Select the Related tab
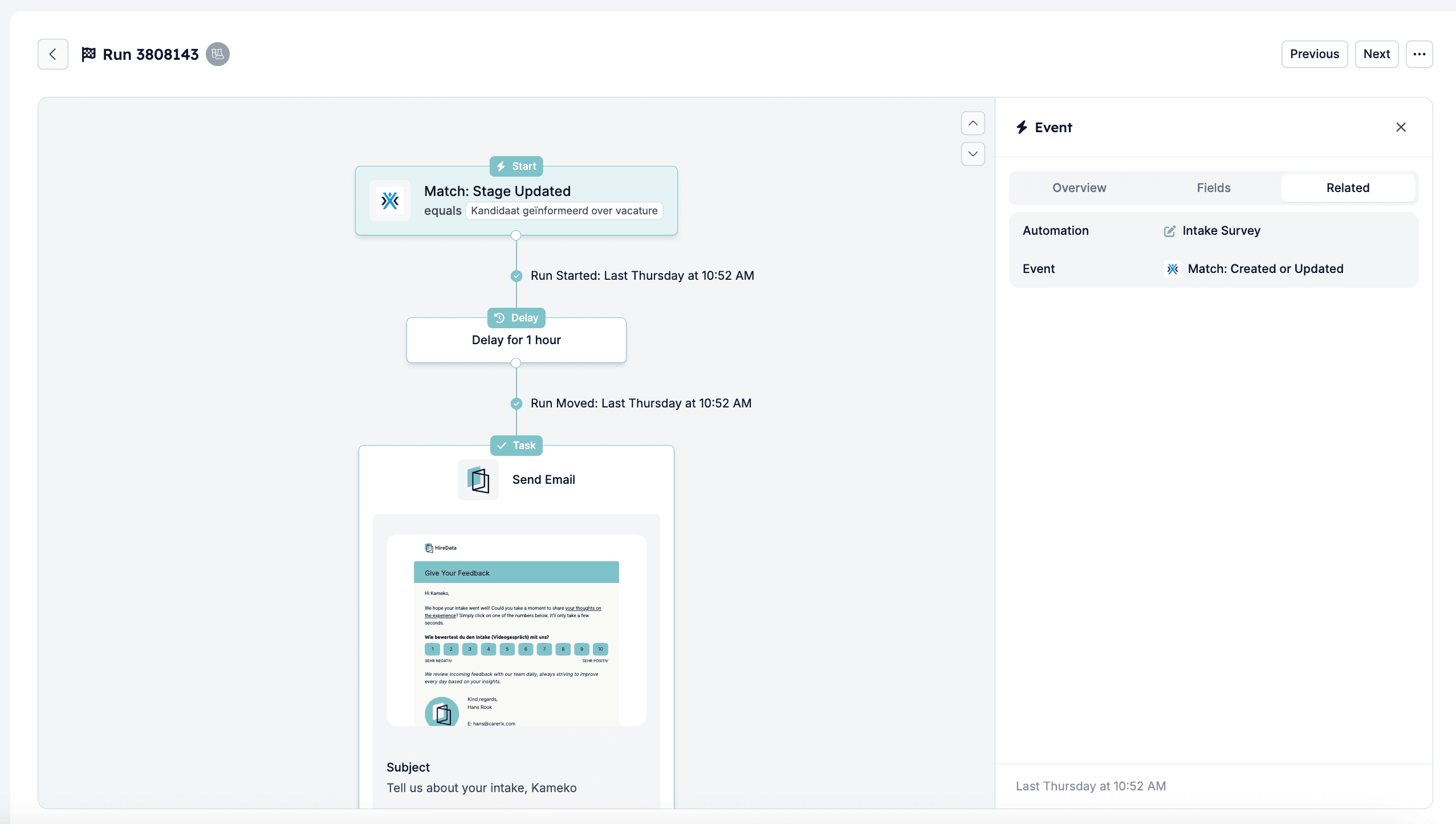This screenshot has width=1456, height=824. (x=1347, y=188)
